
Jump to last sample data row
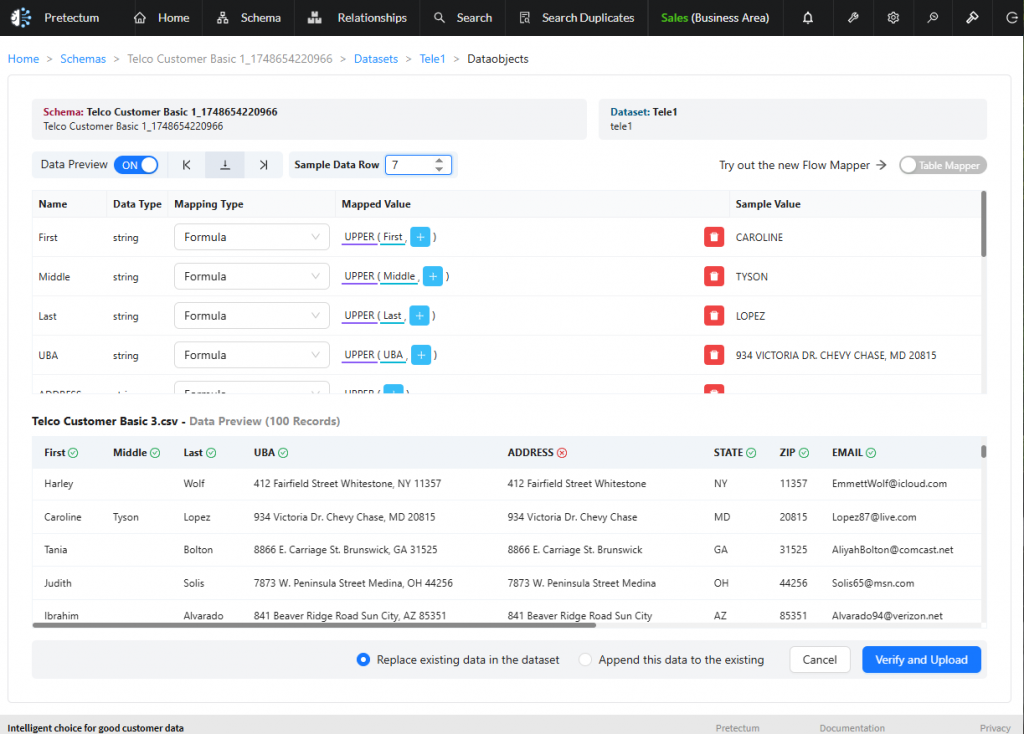(x=263, y=165)
